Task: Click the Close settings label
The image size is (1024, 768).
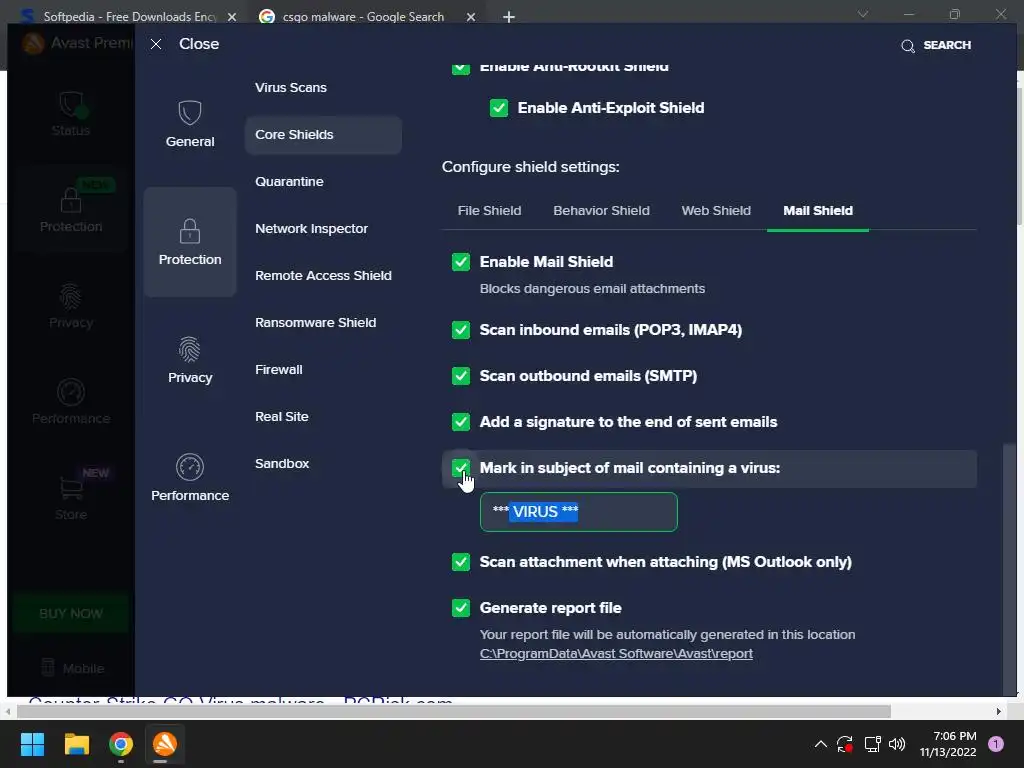Action: pos(199,44)
